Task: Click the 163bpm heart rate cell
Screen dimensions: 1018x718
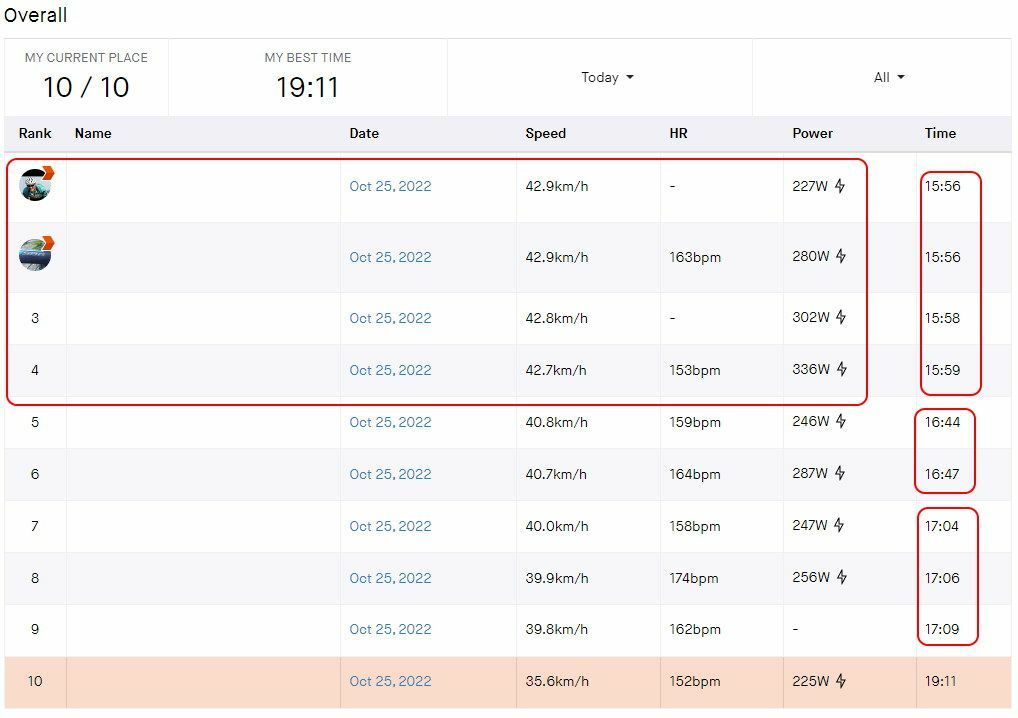Action: pos(695,257)
